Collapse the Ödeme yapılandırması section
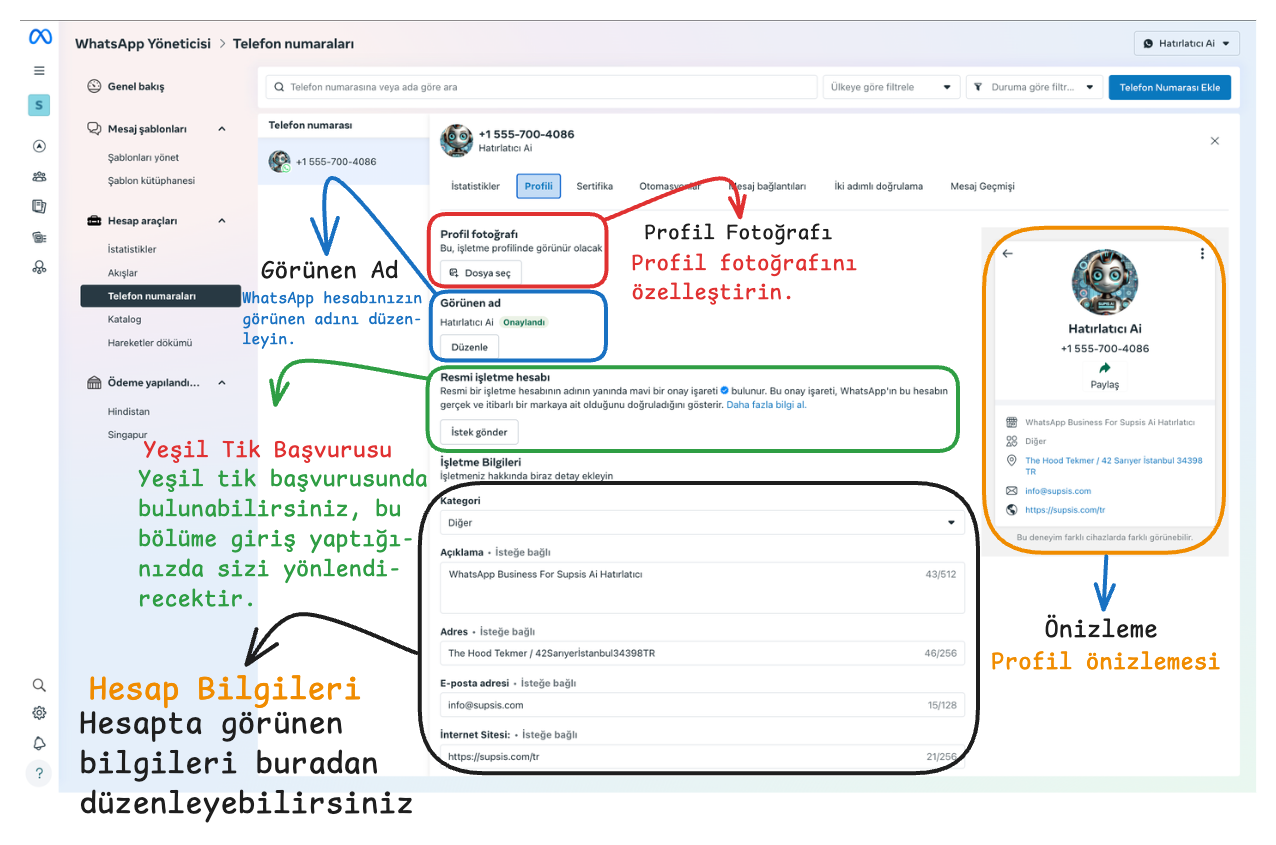Viewport: 1276px width, 845px height. [x=222, y=383]
